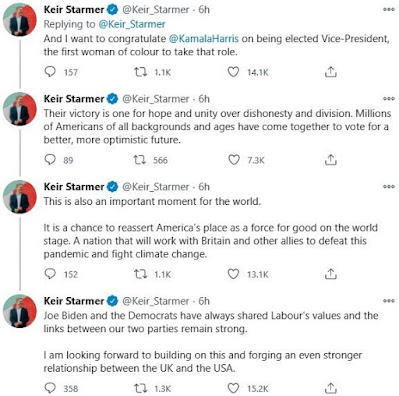
Task: Open the @KamalaHarris mention link
Action: pos(204,39)
